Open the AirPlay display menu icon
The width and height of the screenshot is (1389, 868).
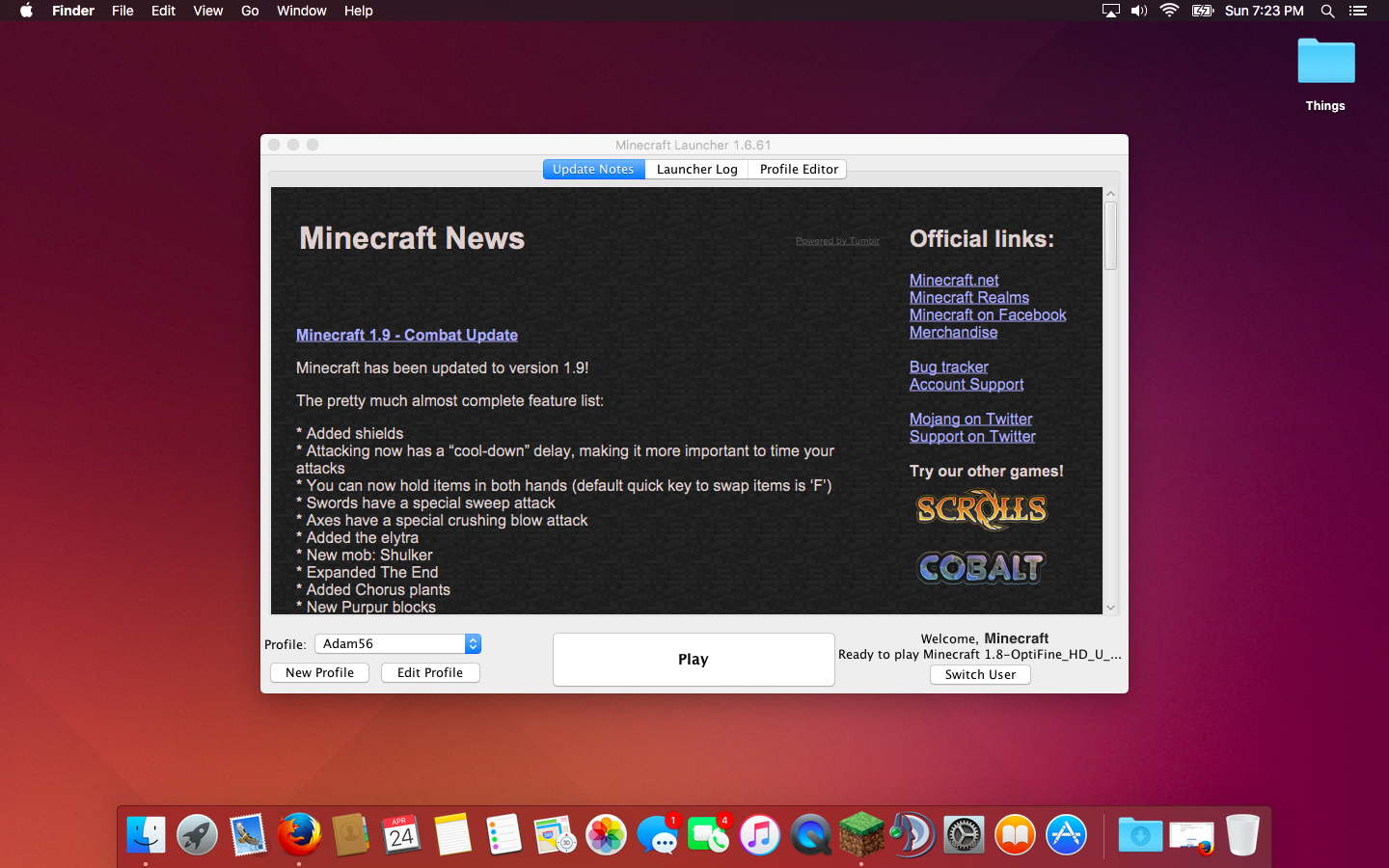pyautogui.click(x=1111, y=11)
